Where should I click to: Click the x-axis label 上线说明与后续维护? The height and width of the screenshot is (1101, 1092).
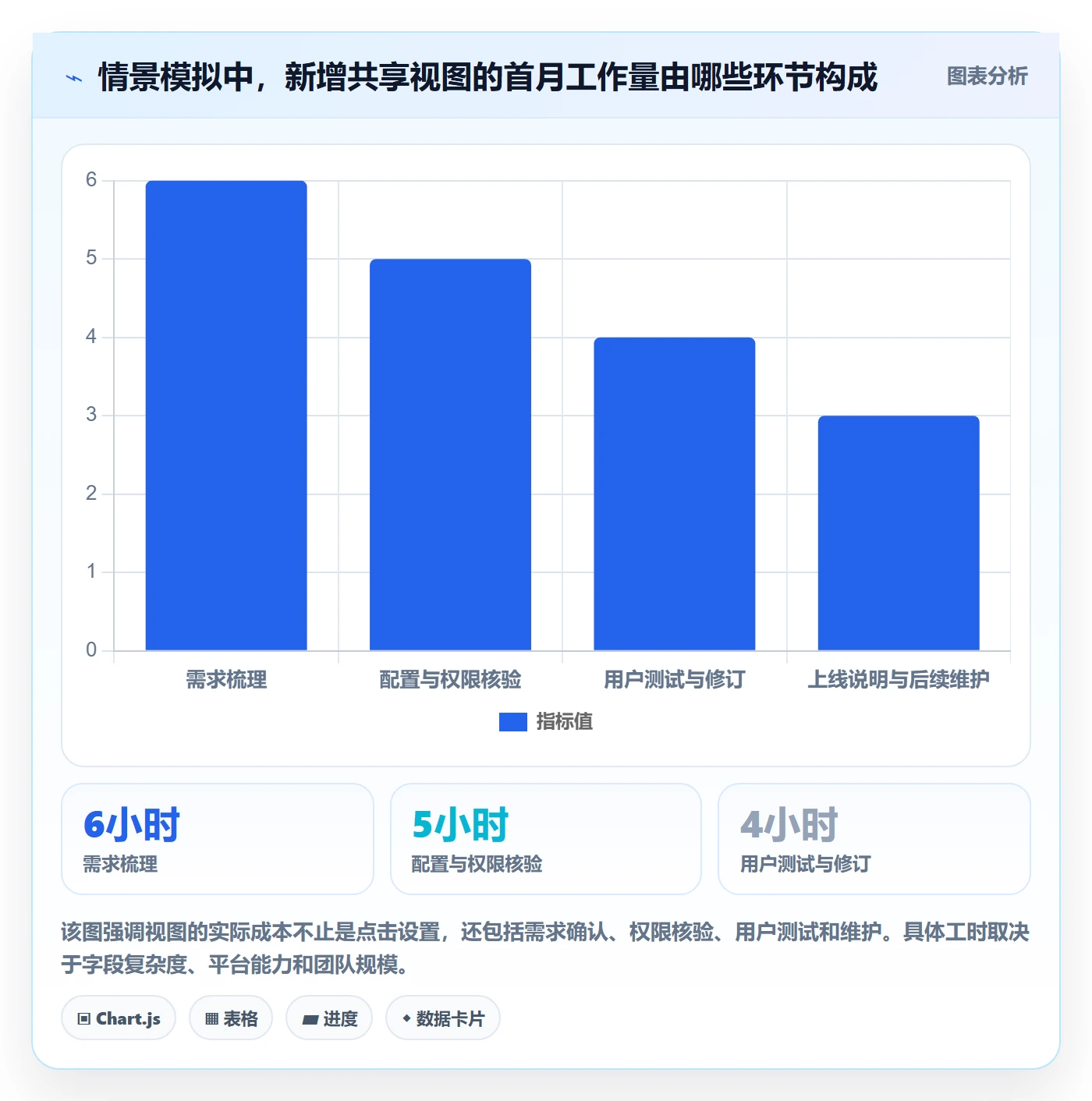coord(899,680)
